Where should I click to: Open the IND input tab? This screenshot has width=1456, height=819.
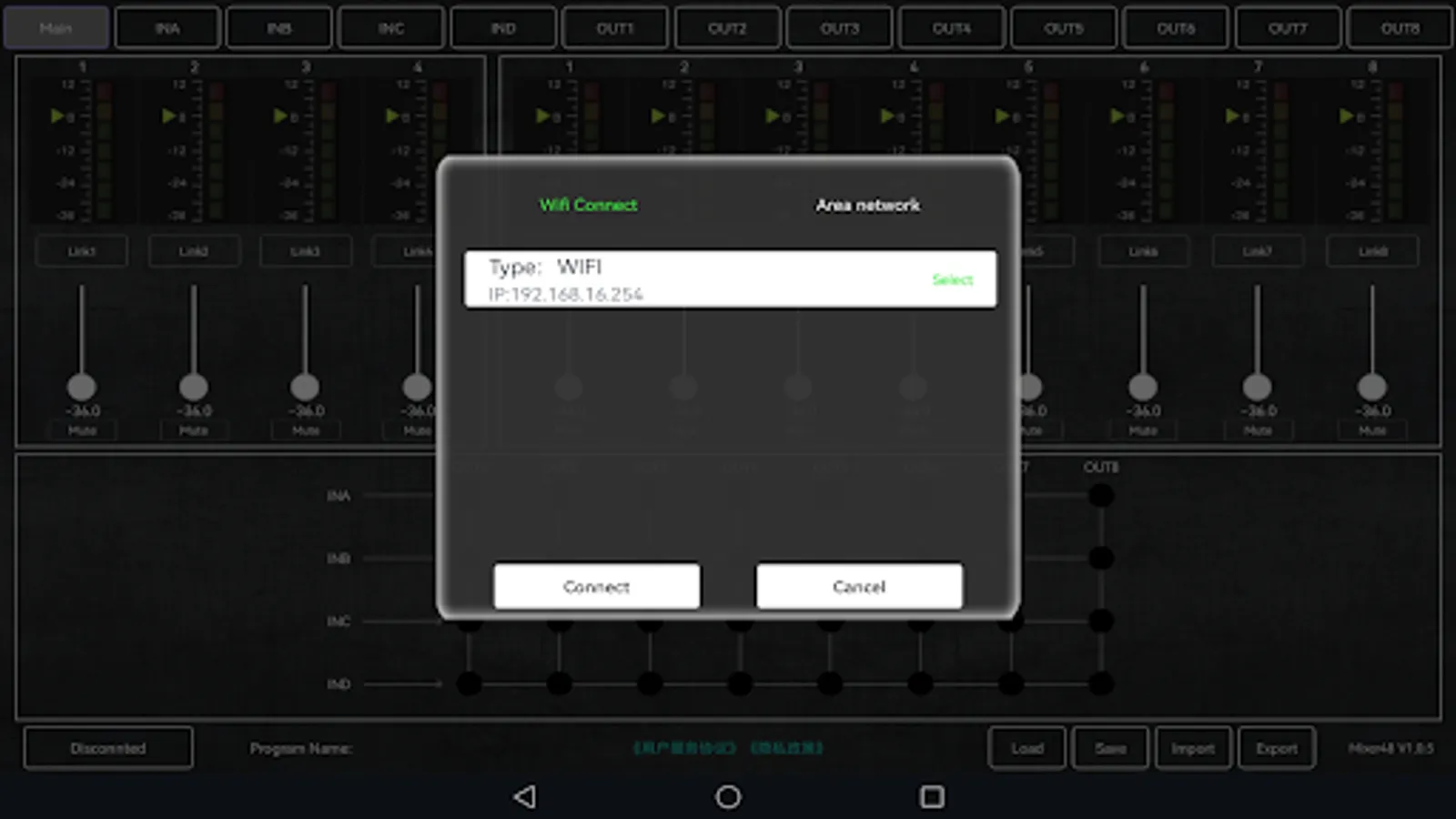[x=503, y=28]
